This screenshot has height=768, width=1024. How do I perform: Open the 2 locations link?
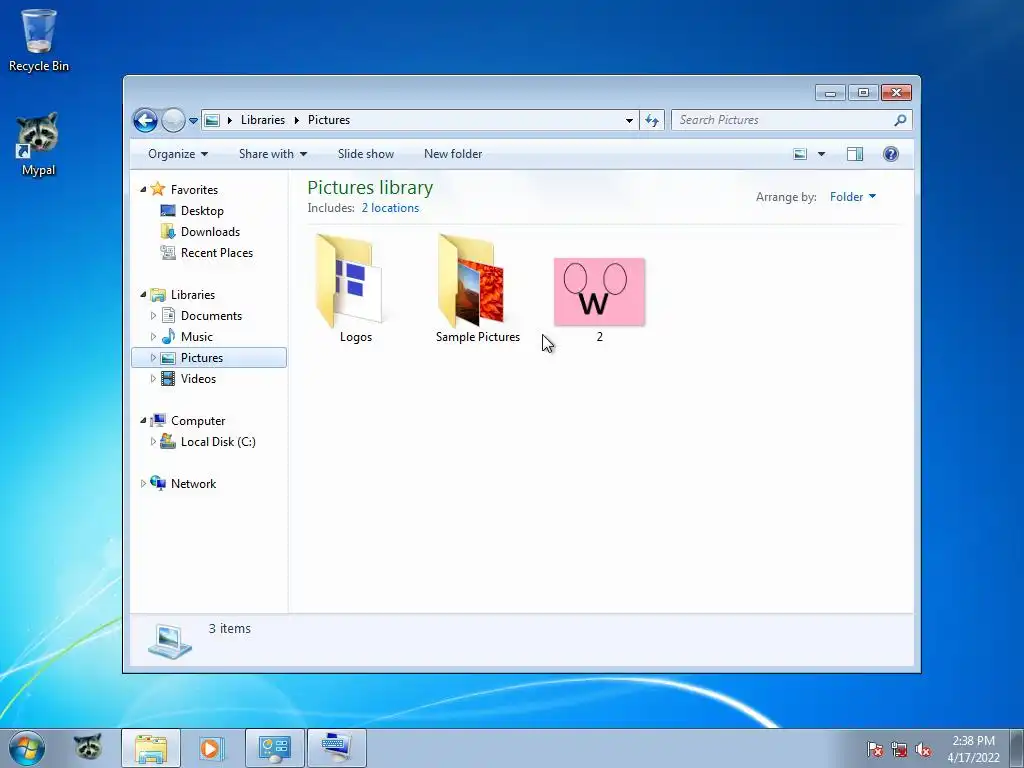coord(391,208)
